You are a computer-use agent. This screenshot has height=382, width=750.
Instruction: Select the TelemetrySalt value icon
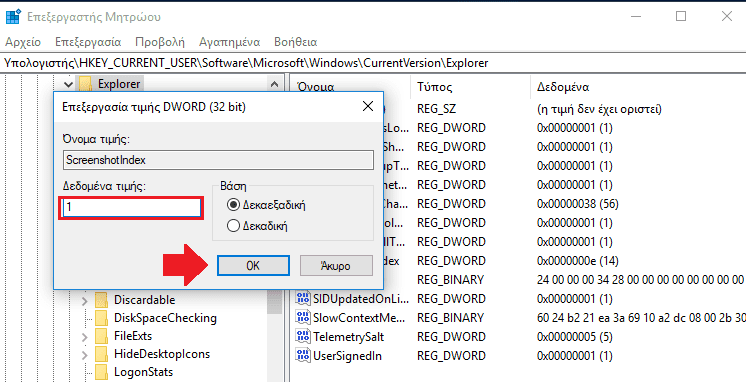pyautogui.click(x=303, y=337)
